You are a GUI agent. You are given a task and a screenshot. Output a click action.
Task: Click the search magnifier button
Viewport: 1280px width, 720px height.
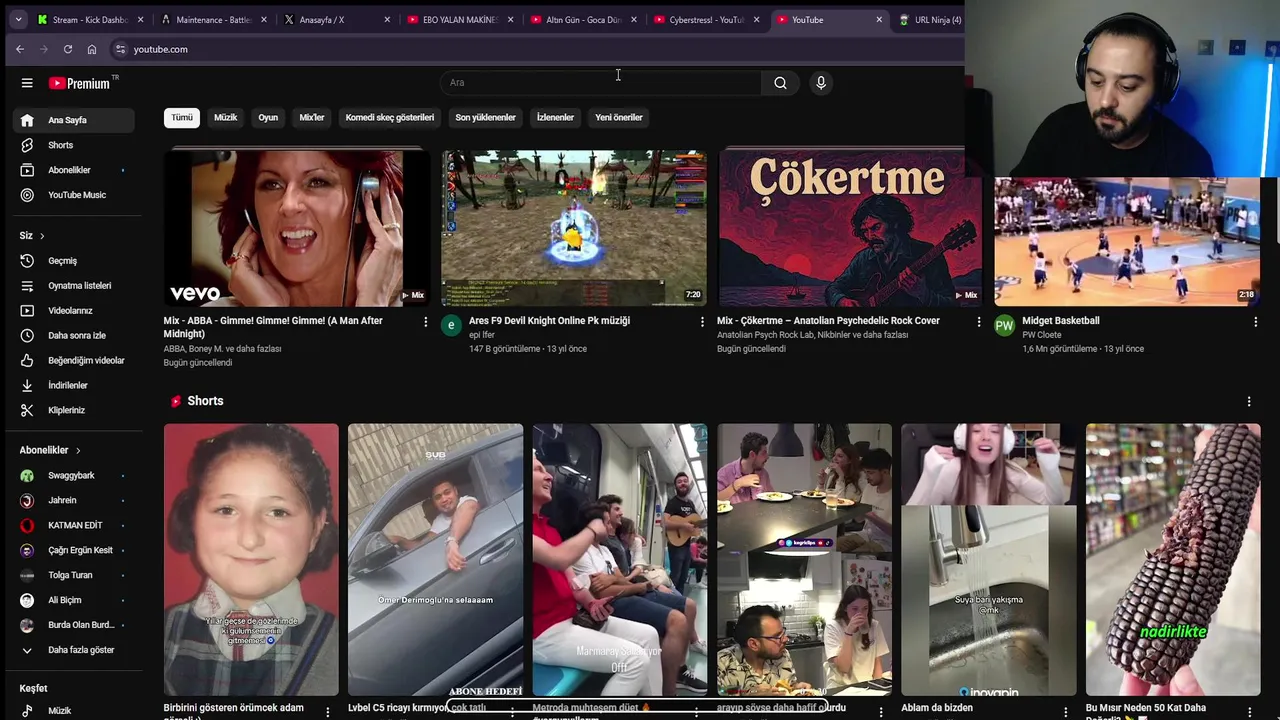pos(780,83)
